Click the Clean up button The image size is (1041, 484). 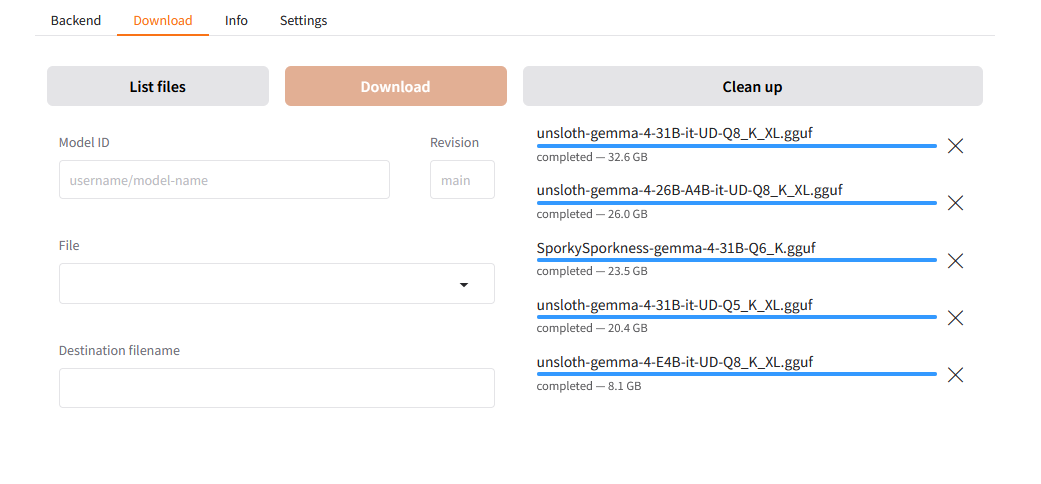(752, 86)
